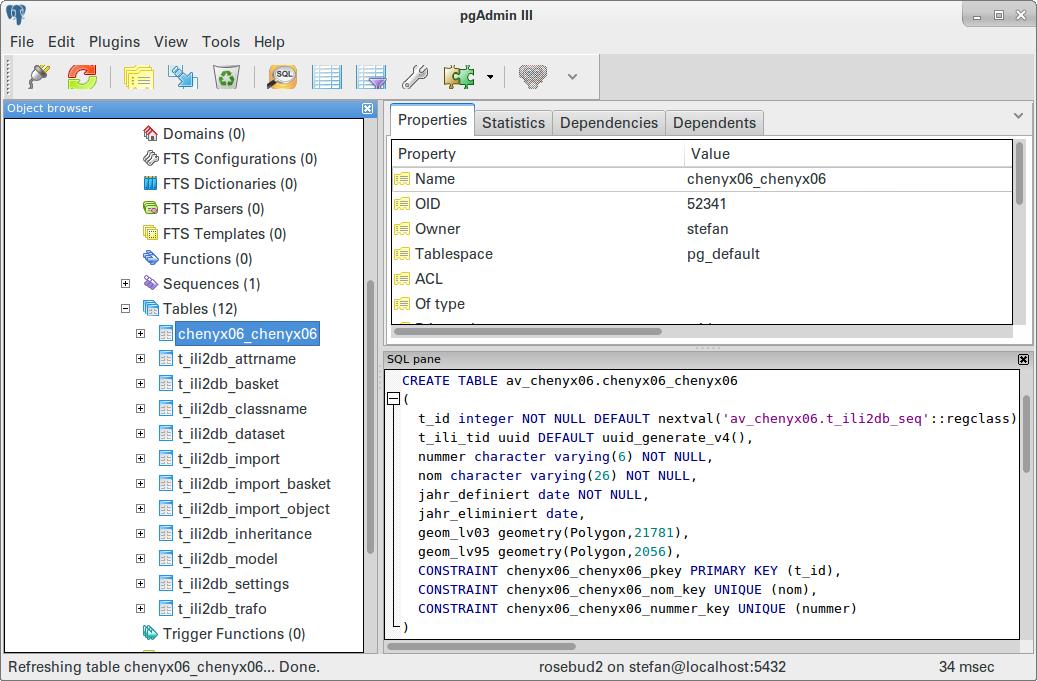The image size is (1037, 681).
Task: Expand the t_ili2db_import table node
Action: point(140,459)
